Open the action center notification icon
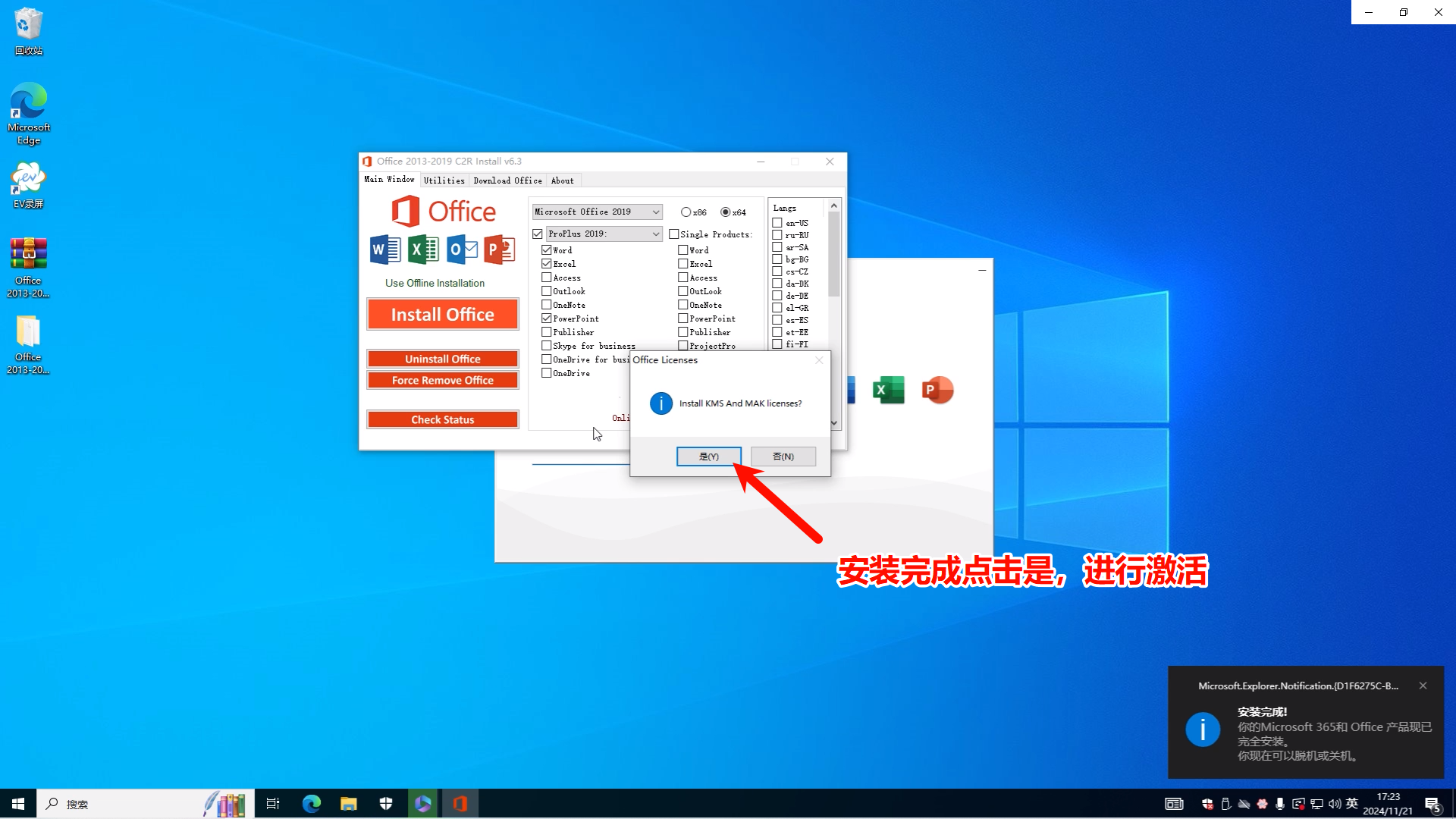 click(1433, 805)
